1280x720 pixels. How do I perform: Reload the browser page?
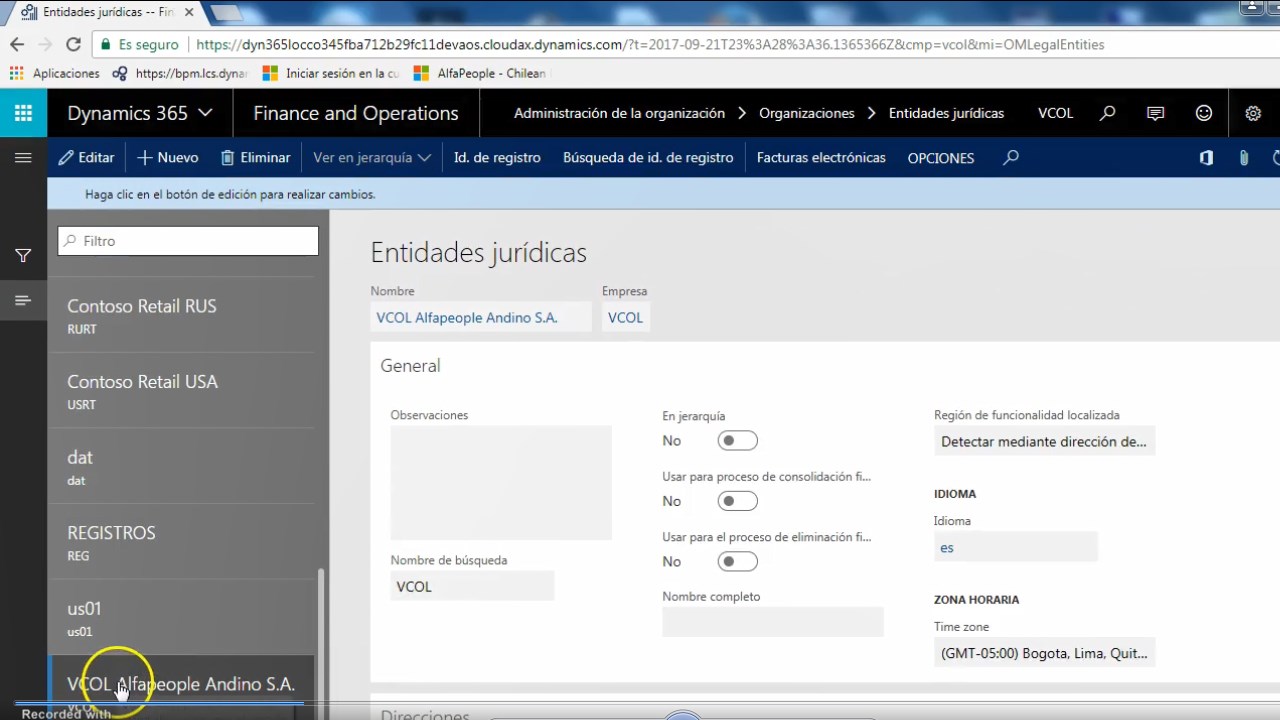point(73,44)
